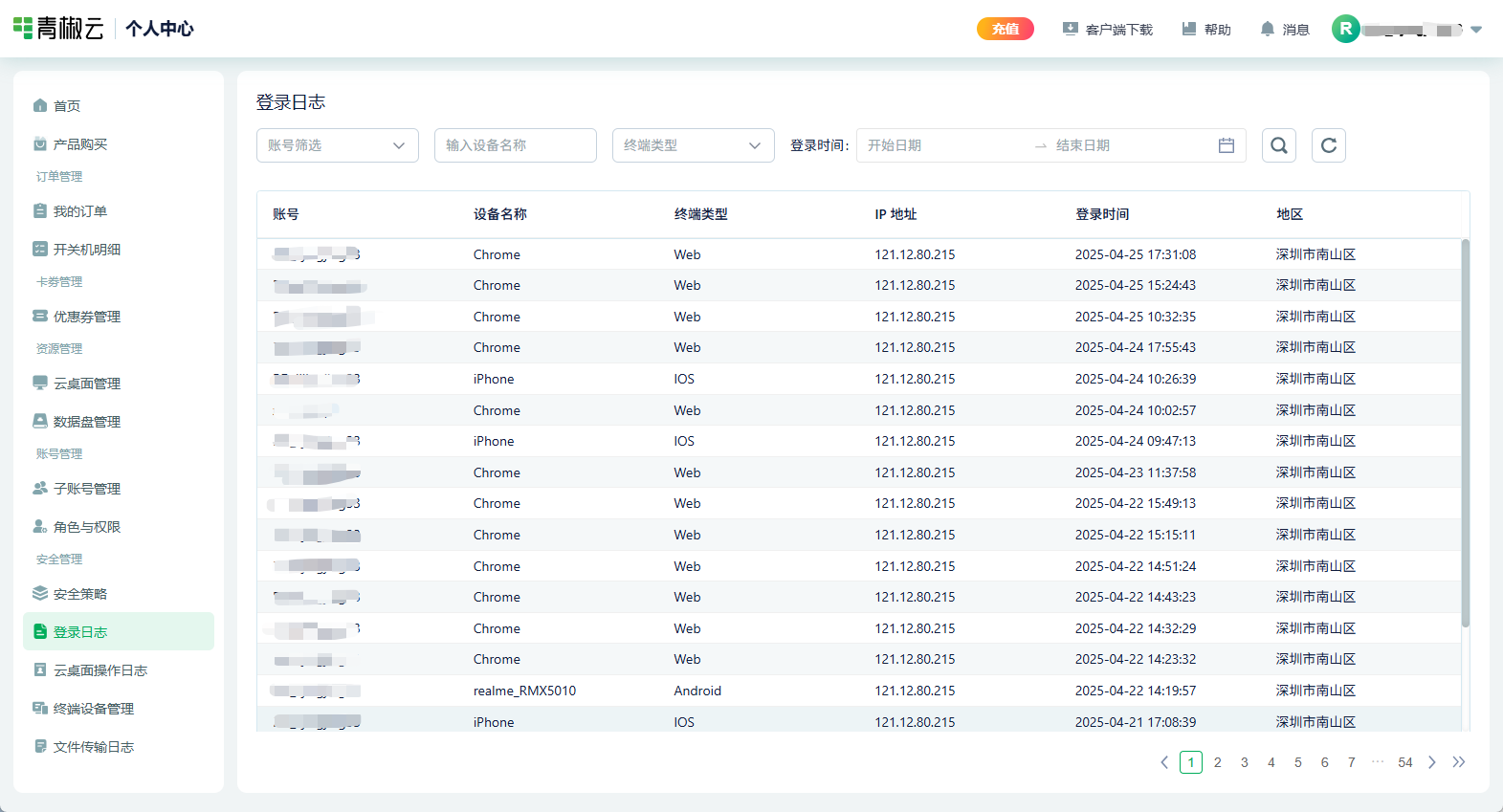1503x812 pixels.
Task: Go to page 3
Action: (1245, 762)
